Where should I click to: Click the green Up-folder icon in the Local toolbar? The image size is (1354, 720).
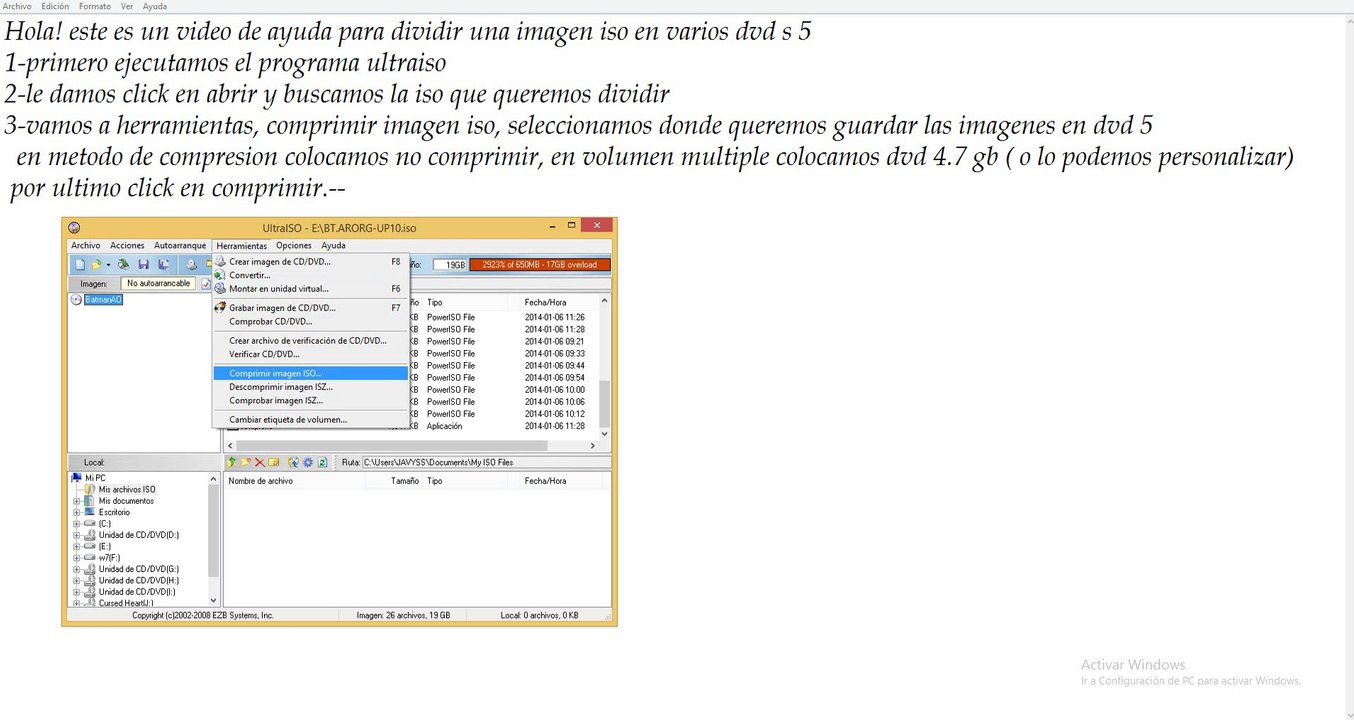pos(231,462)
